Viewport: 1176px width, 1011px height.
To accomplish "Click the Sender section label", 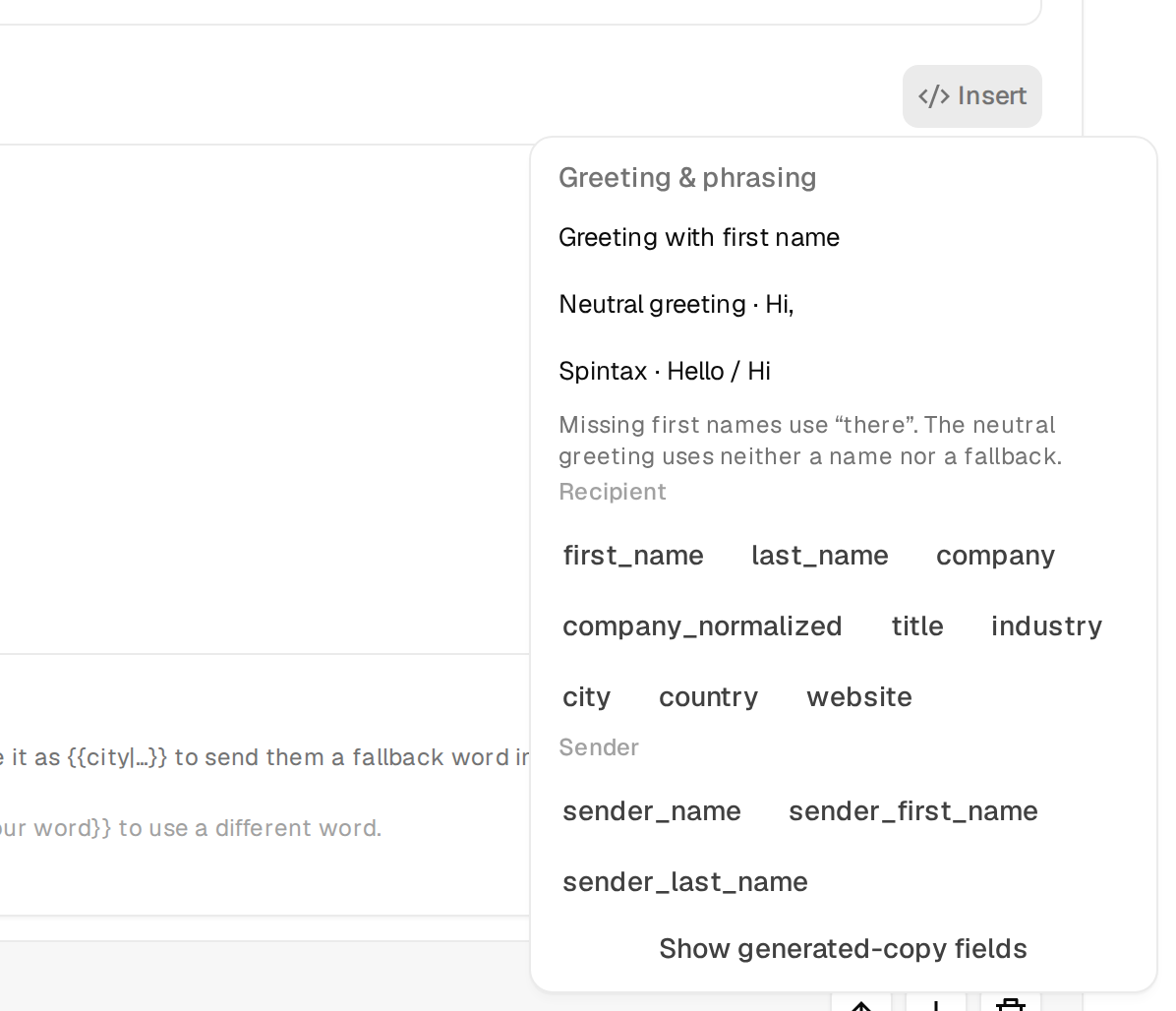I will [599, 747].
